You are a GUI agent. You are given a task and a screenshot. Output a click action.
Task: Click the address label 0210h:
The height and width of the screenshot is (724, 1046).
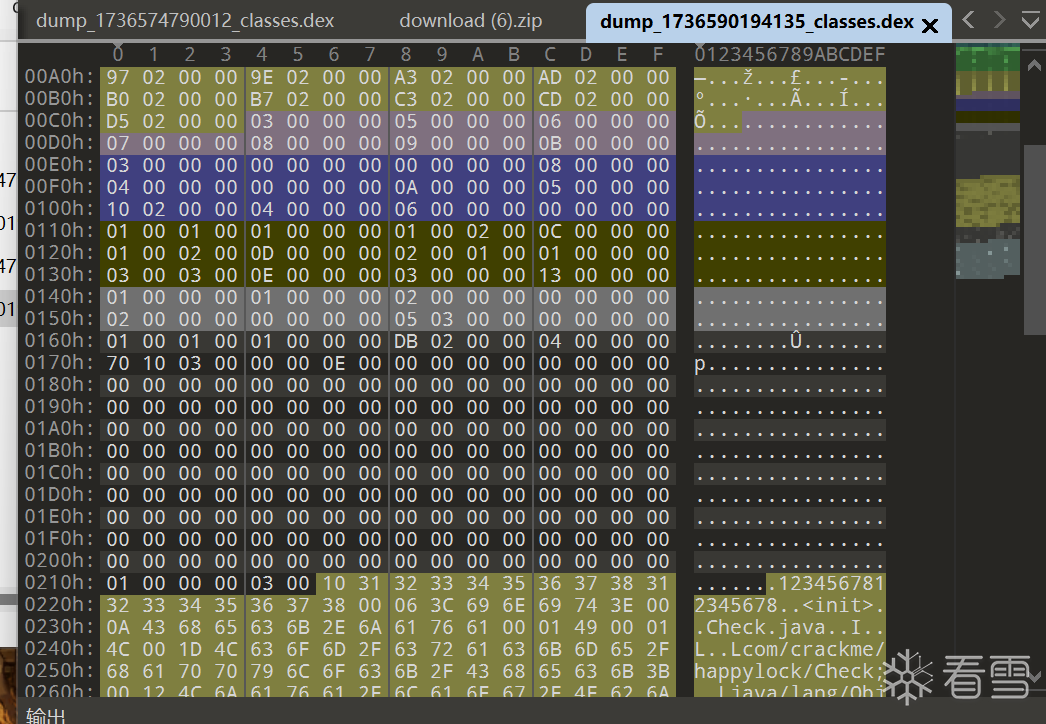click(x=59, y=583)
